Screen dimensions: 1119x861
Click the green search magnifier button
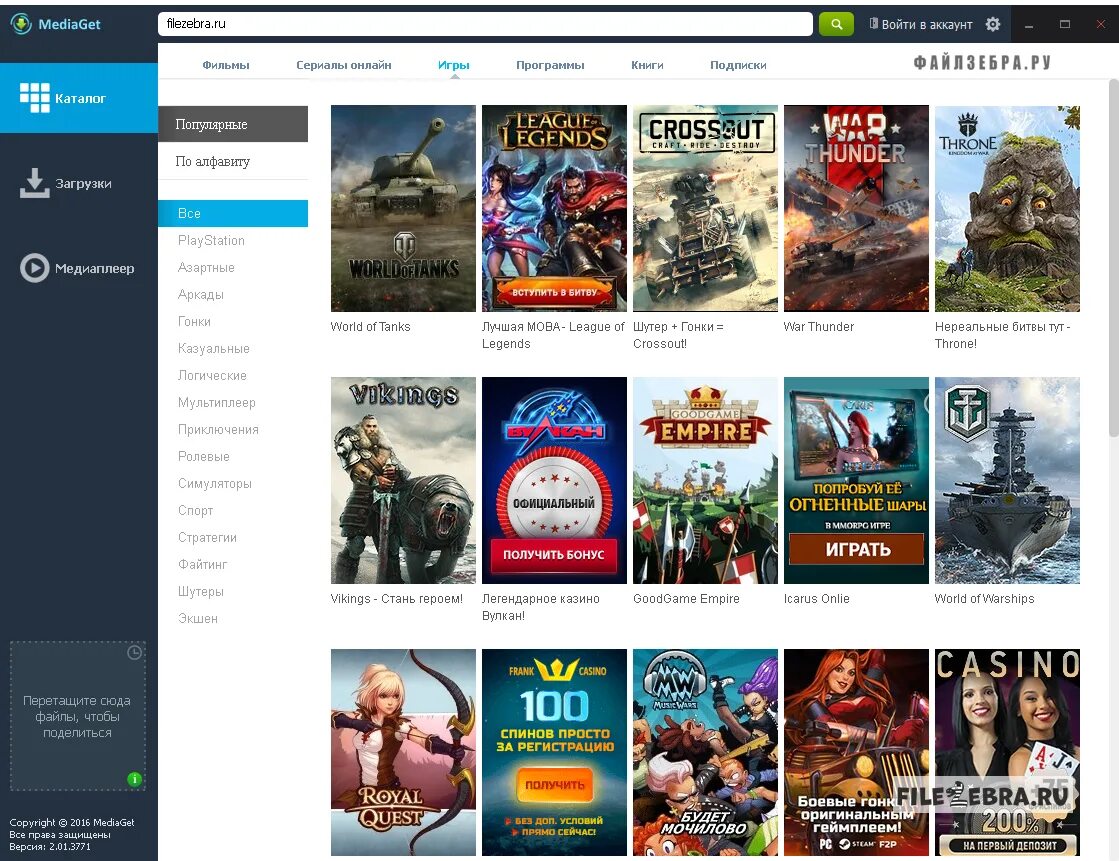[836, 24]
